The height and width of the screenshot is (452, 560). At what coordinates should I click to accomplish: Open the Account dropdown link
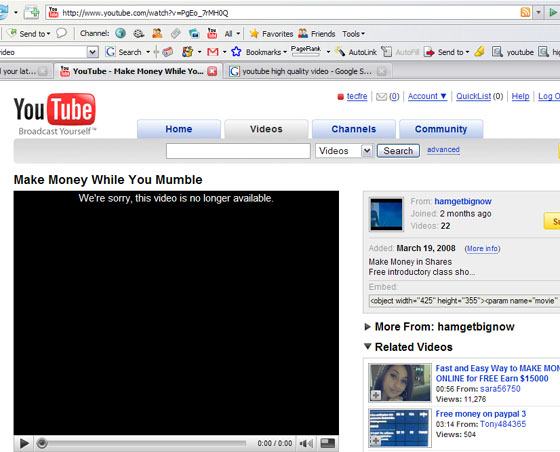pyautogui.click(x=427, y=96)
